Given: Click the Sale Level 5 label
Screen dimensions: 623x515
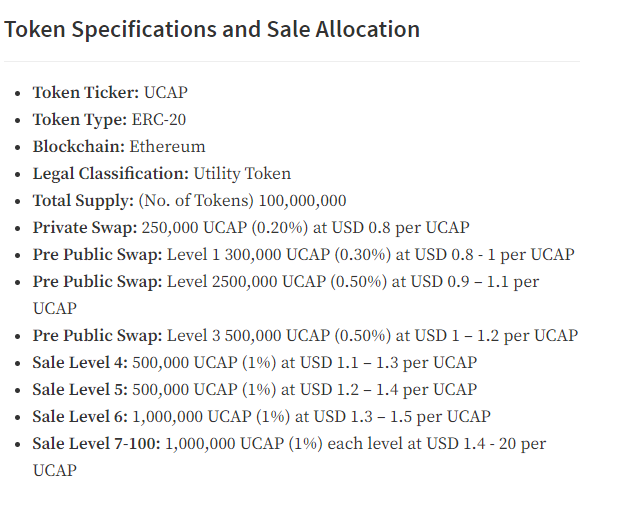Looking at the screenshot, I should (80, 390).
